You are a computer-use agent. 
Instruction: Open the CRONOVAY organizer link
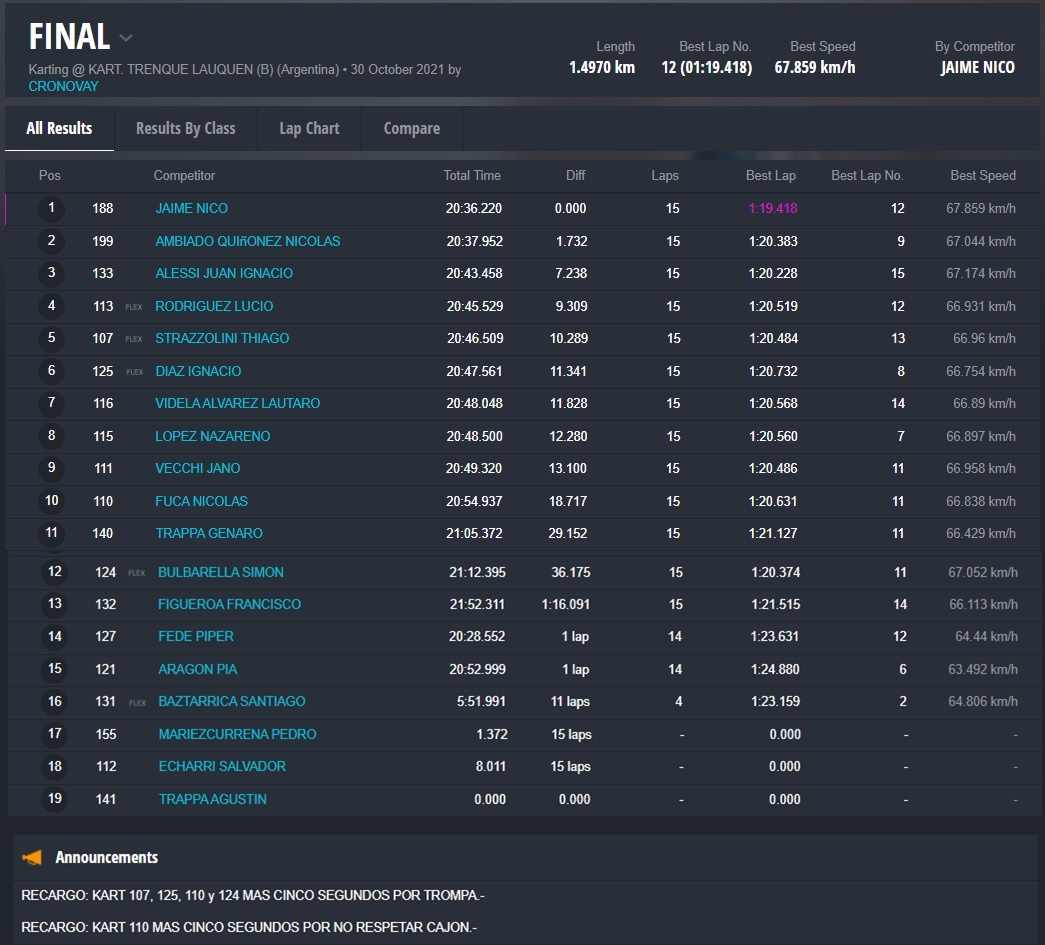point(64,86)
